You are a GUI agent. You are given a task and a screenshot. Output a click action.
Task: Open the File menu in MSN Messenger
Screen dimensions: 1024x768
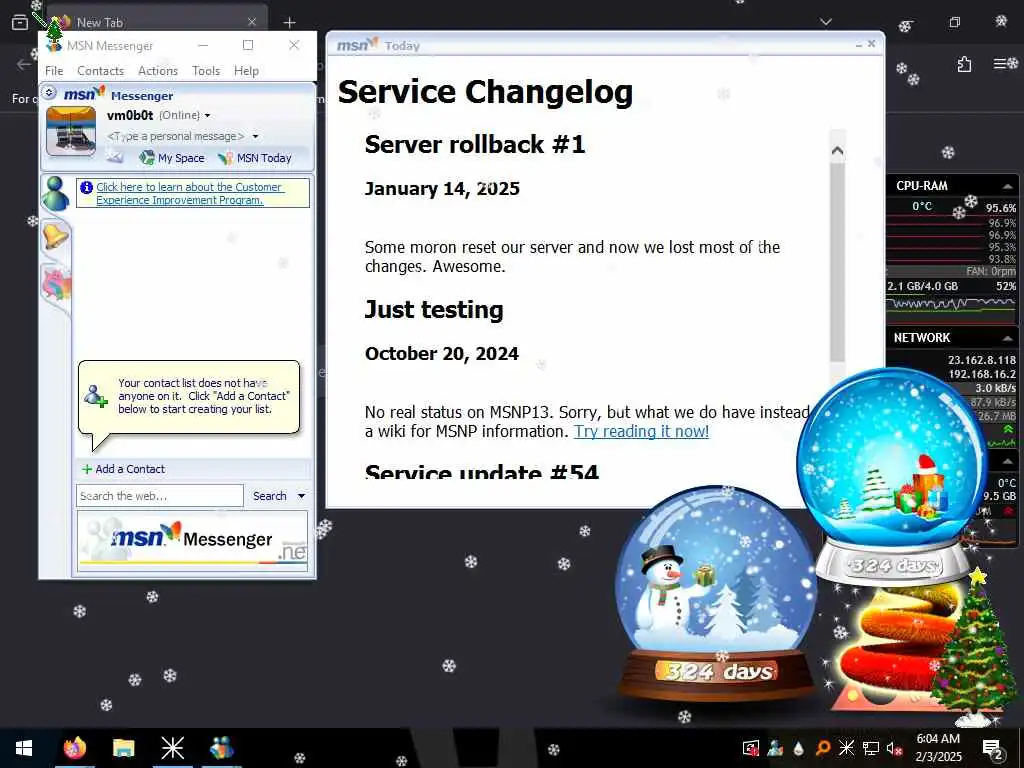coord(54,71)
